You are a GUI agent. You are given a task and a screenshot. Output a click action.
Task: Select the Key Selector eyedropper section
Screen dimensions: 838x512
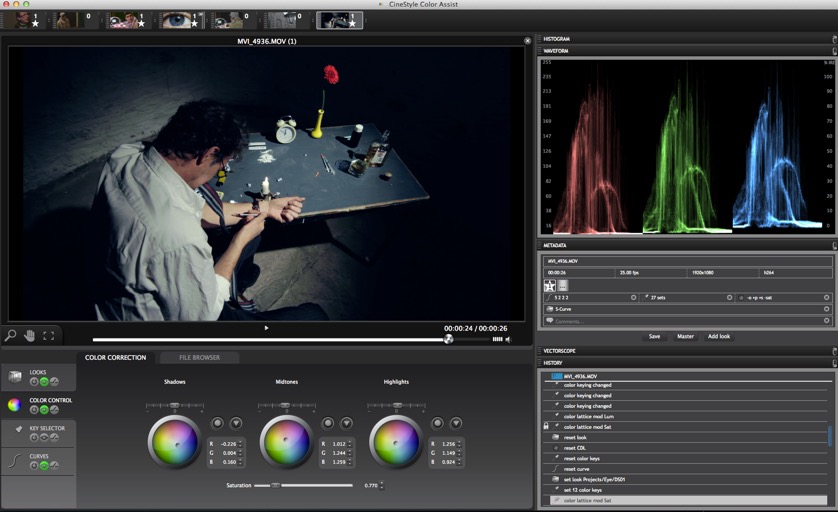(x=18, y=429)
